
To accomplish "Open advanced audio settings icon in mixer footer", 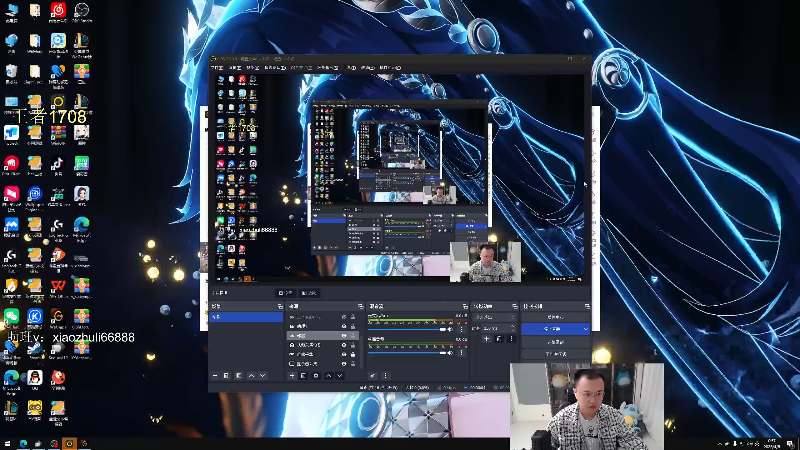I will [x=373, y=376].
